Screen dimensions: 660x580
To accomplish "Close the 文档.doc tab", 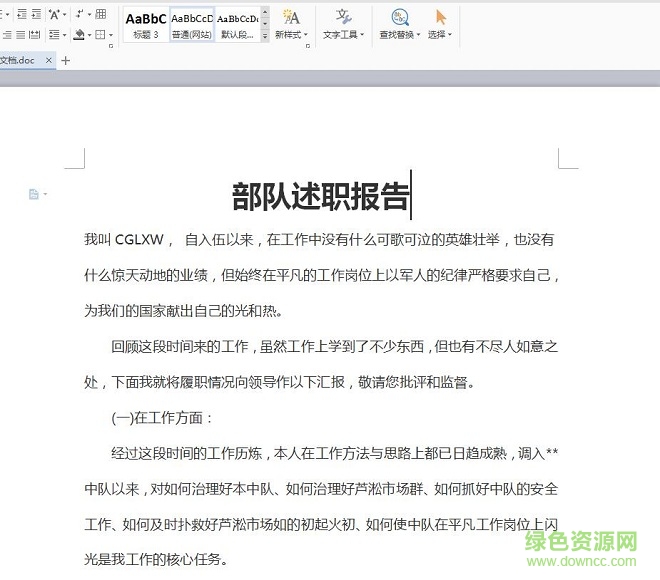I will (x=49, y=60).
